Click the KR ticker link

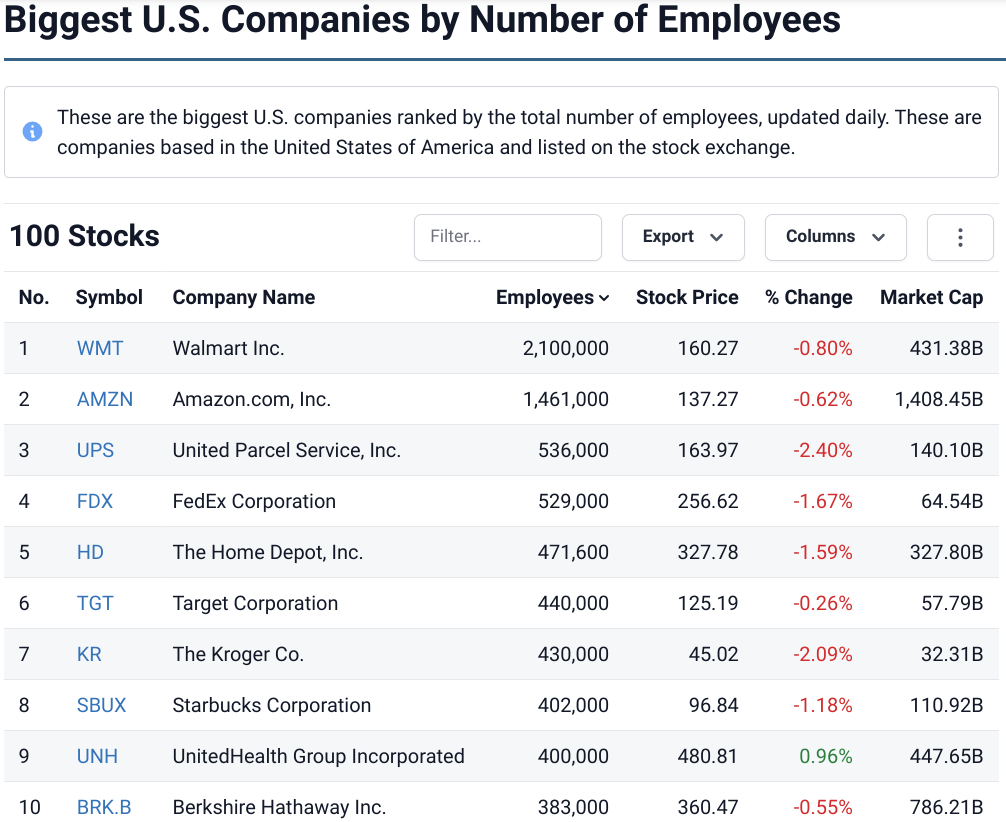[89, 654]
